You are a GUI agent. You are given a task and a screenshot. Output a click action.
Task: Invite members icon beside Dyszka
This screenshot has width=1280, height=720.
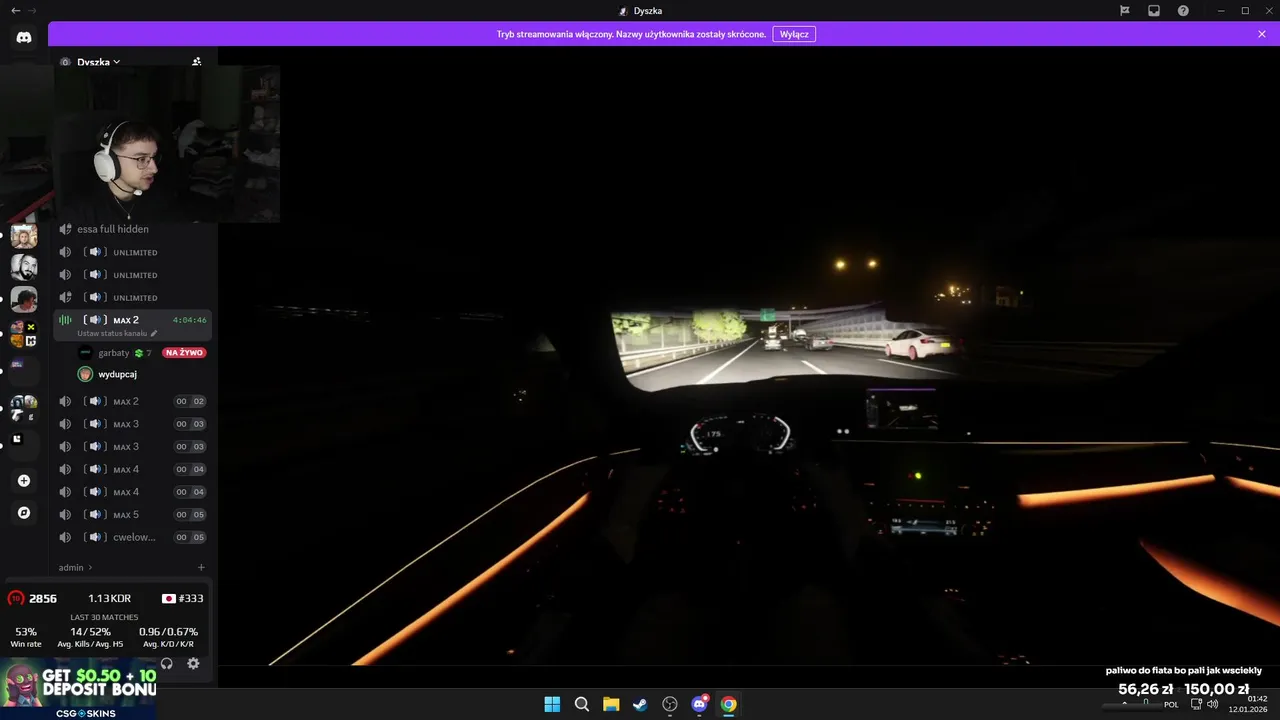197,61
